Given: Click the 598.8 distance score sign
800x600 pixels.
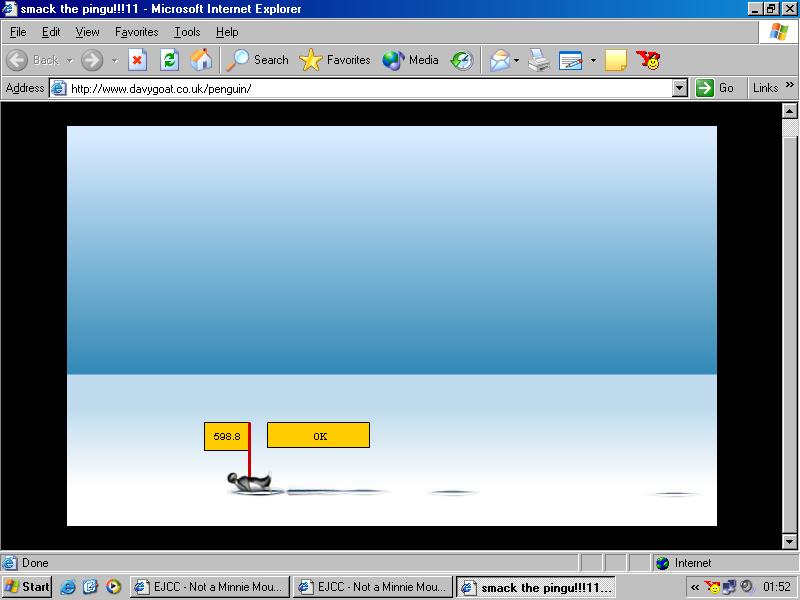Looking at the screenshot, I should 227,436.
